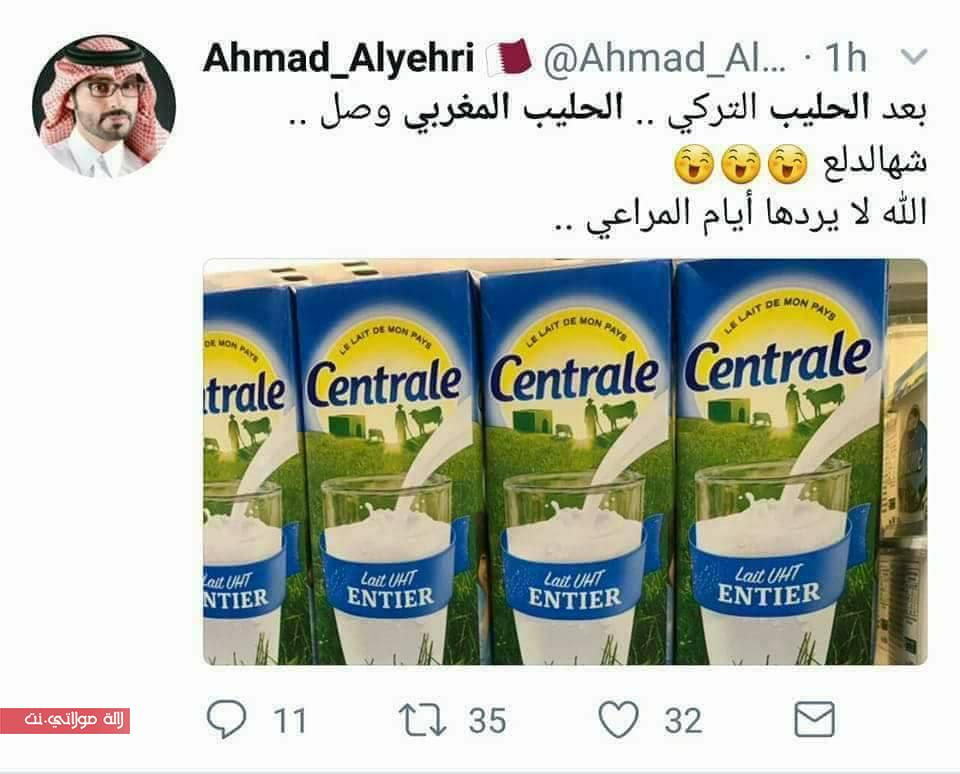Click the Ahmad_Alyehri display name

pyautogui.click(x=339, y=59)
